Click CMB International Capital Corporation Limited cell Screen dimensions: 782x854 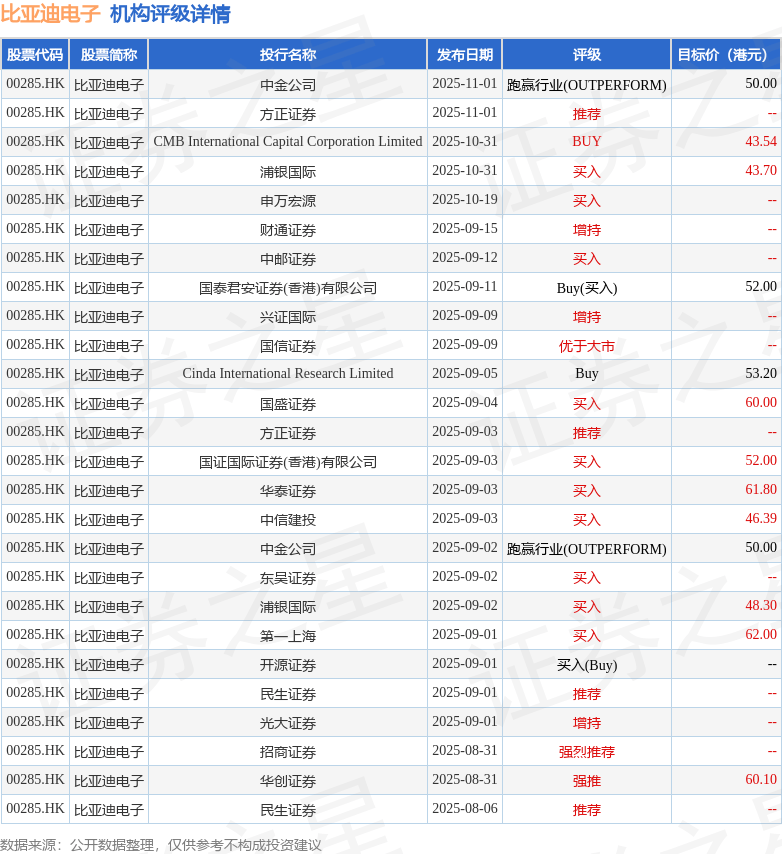pos(288,142)
